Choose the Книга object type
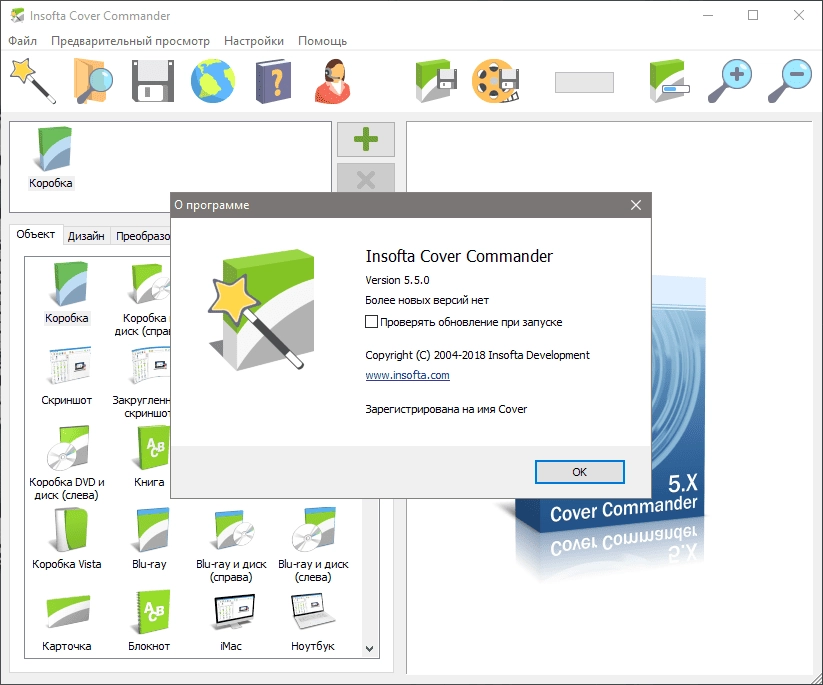 point(149,457)
